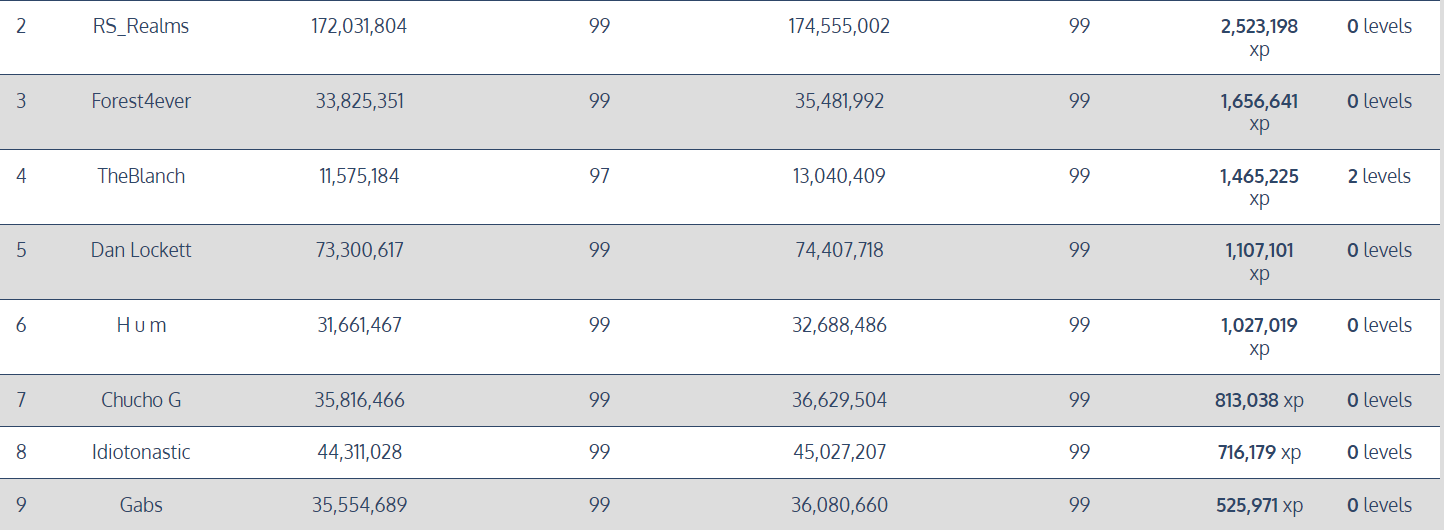Open Idiotonastic player entry

(x=141, y=452)
